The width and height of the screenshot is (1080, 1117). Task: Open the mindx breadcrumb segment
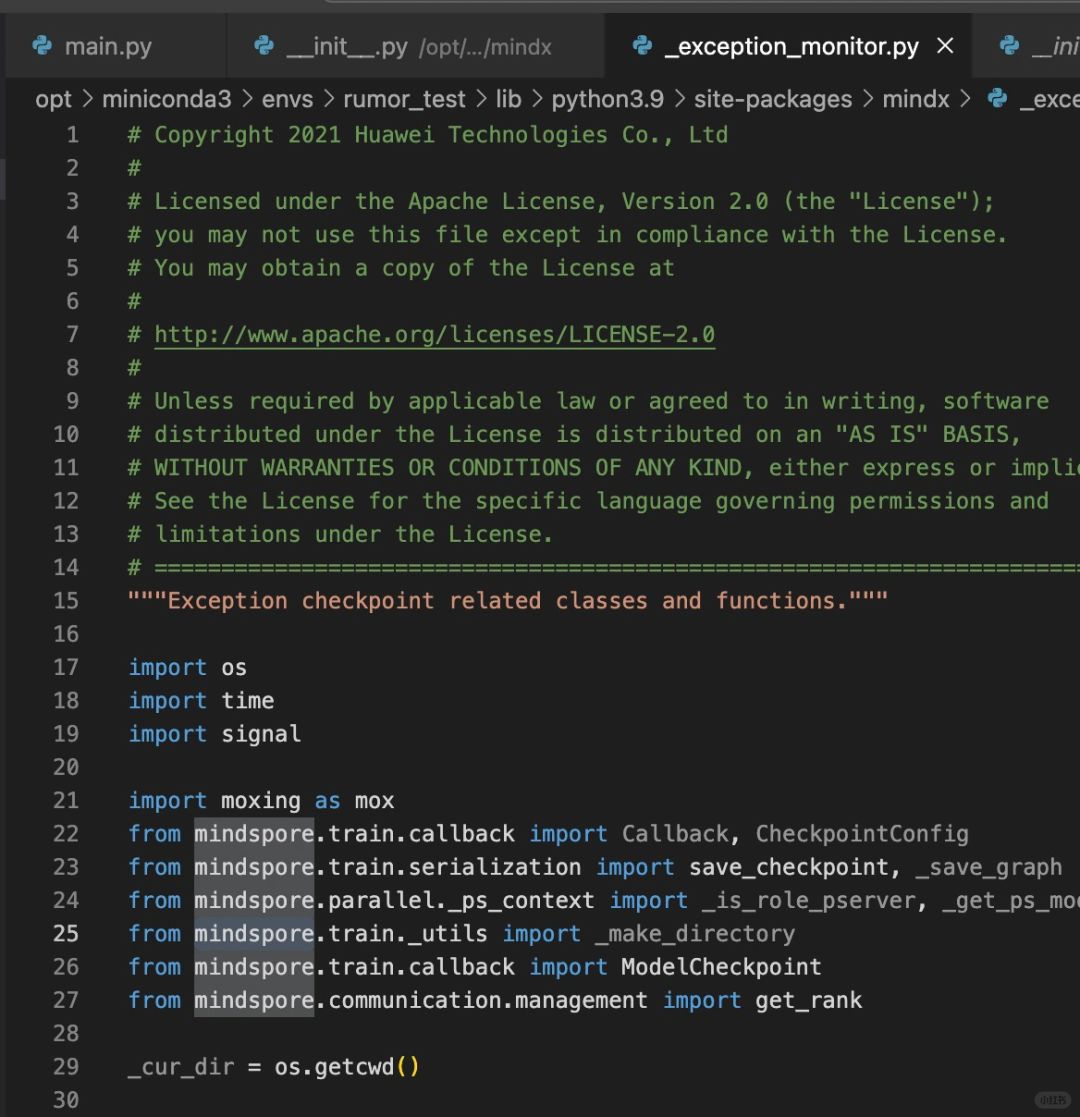point(916,99)
